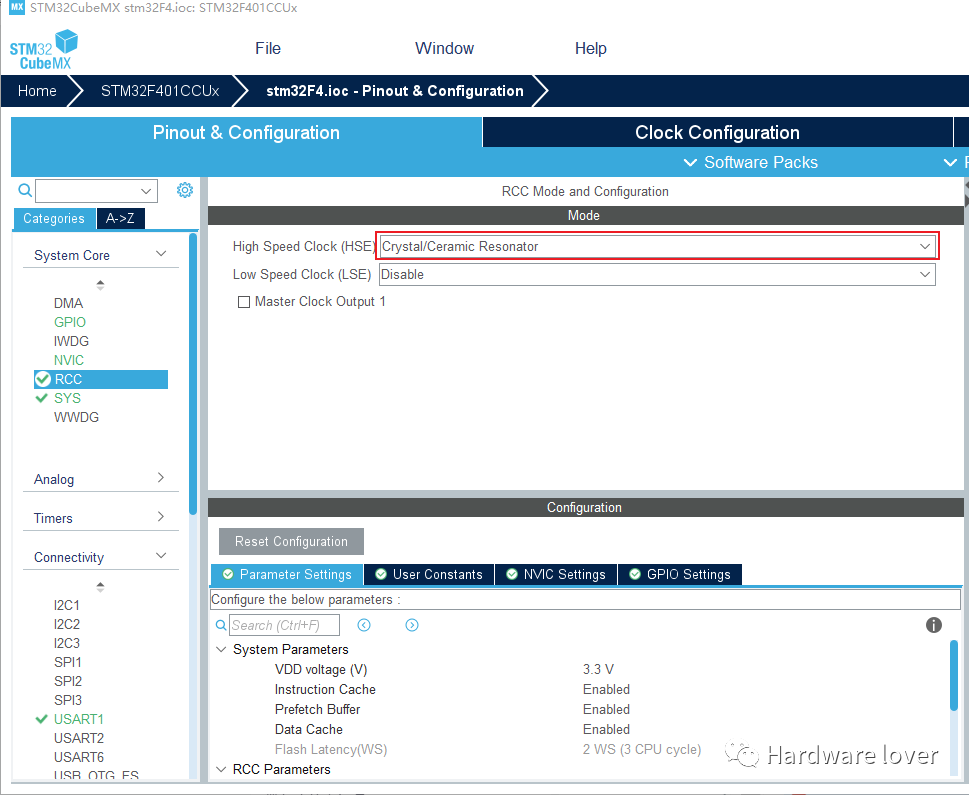Click the info icon in parameter settings

933,625
